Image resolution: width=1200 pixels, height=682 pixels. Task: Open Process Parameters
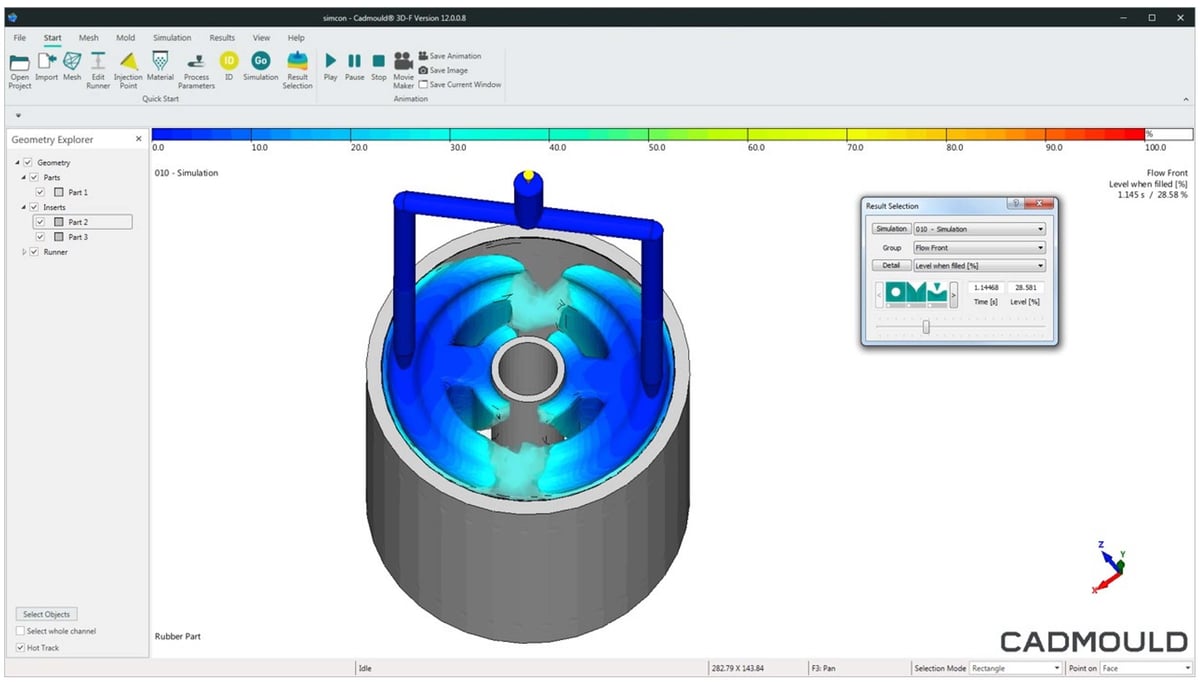[197, 61]
